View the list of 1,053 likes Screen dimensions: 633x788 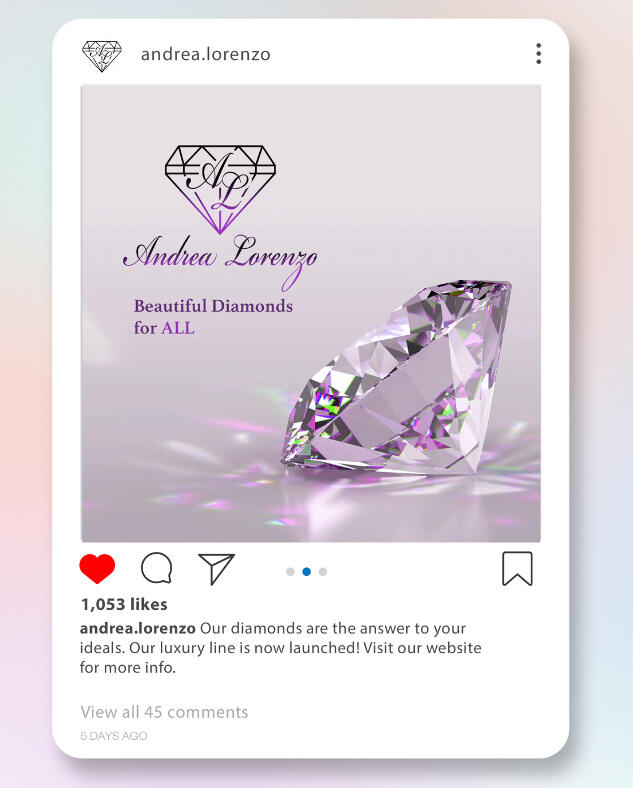[x=124, y=604]
